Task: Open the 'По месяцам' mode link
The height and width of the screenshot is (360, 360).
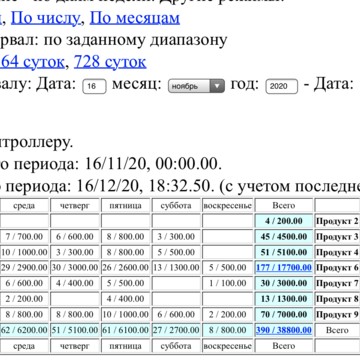Action: 135,18
